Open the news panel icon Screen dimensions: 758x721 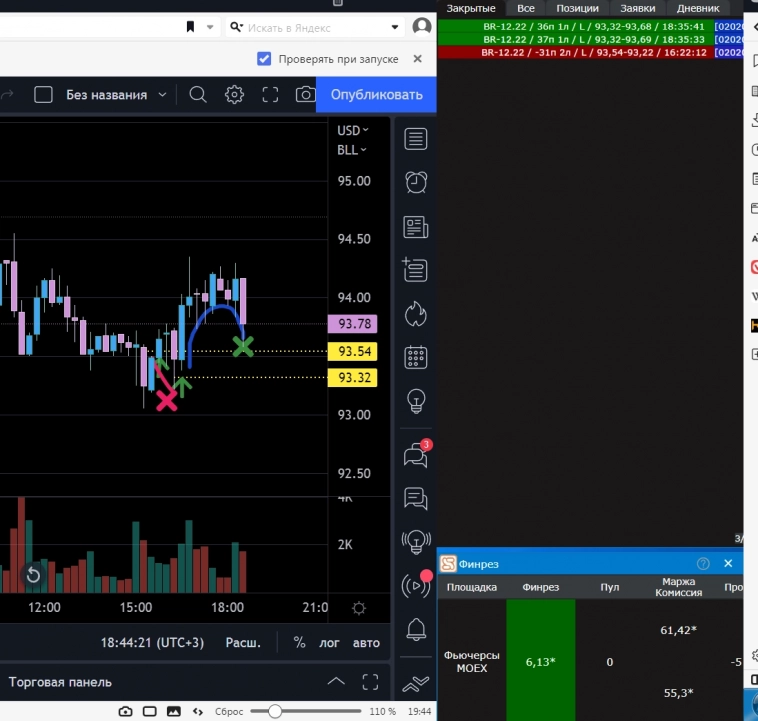click(x=416, y=227)
